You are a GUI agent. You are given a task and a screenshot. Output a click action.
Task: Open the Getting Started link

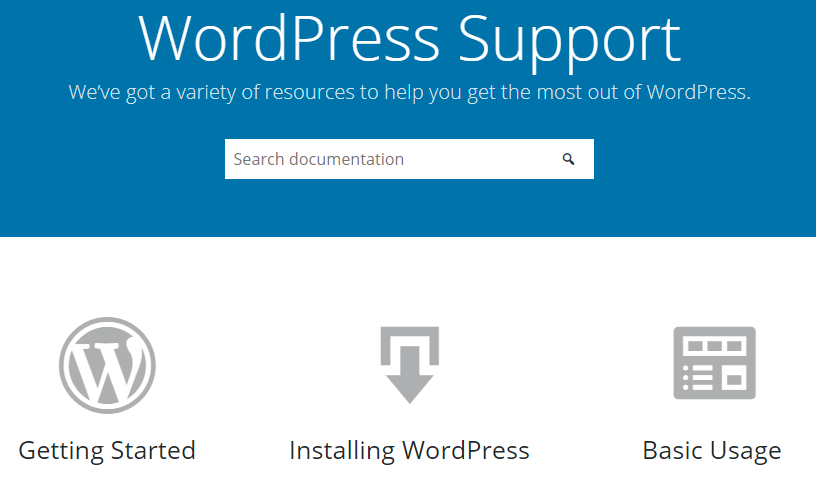click(x=107, y=451)
